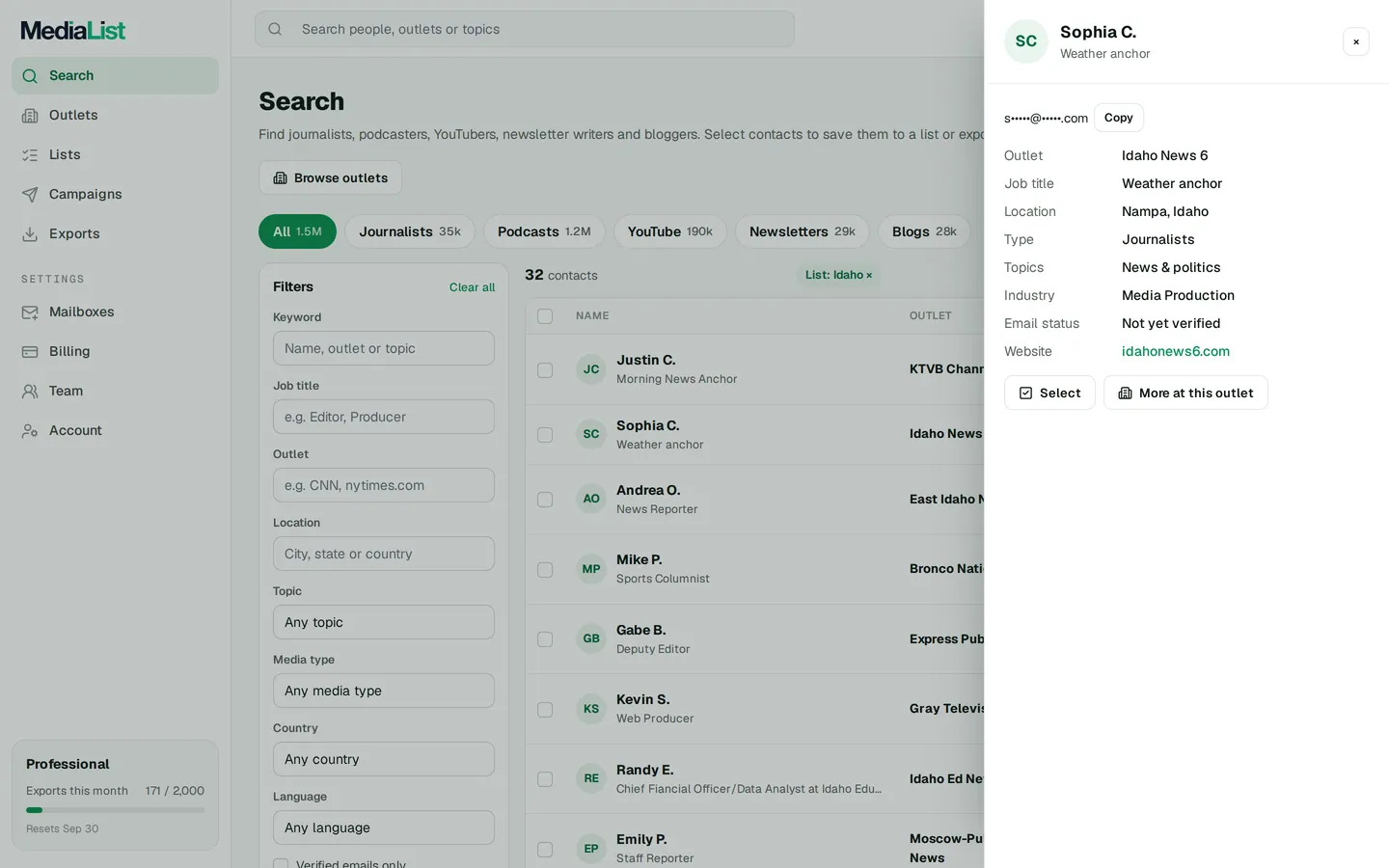Open the Mailboxes envelope icon

pyautogui.click(x=30, y=312)
